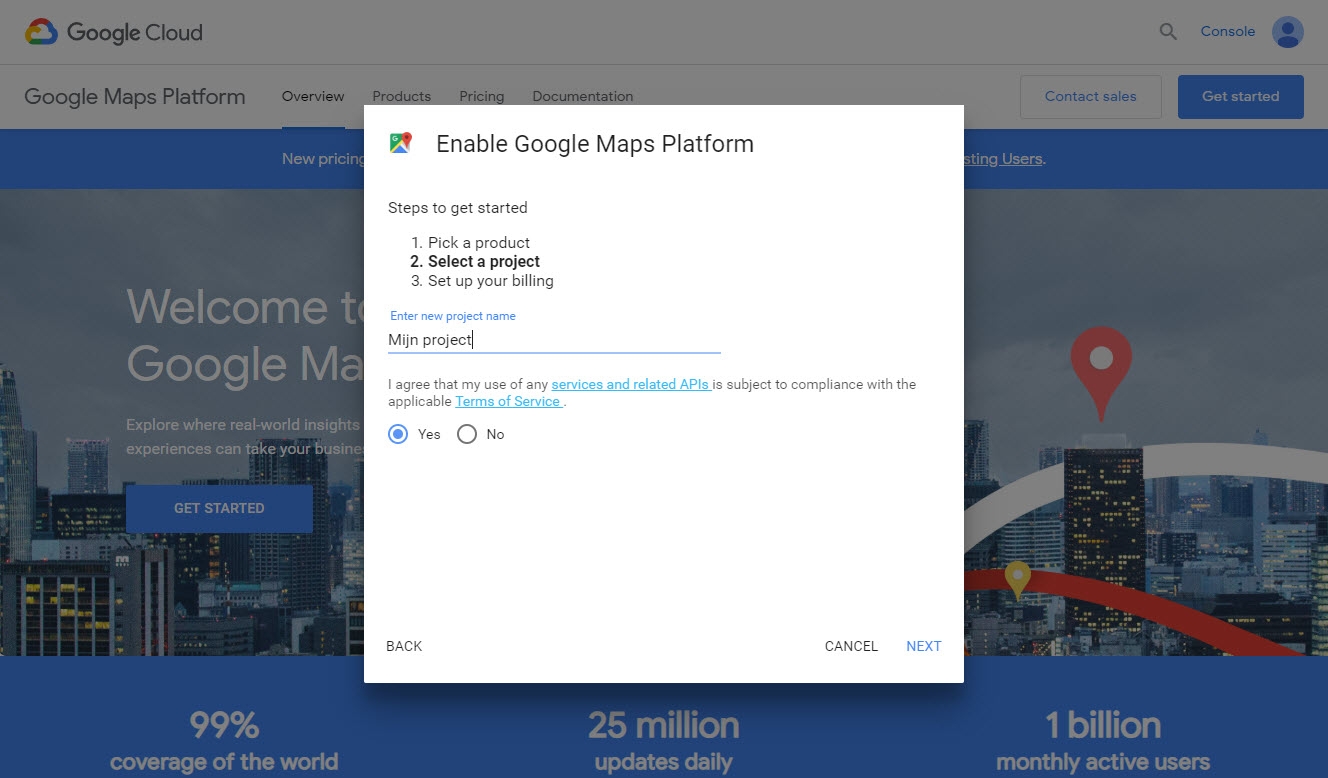1328x778 pixels.
Task: Open the Terms of Service link
Action: (508, 401)
